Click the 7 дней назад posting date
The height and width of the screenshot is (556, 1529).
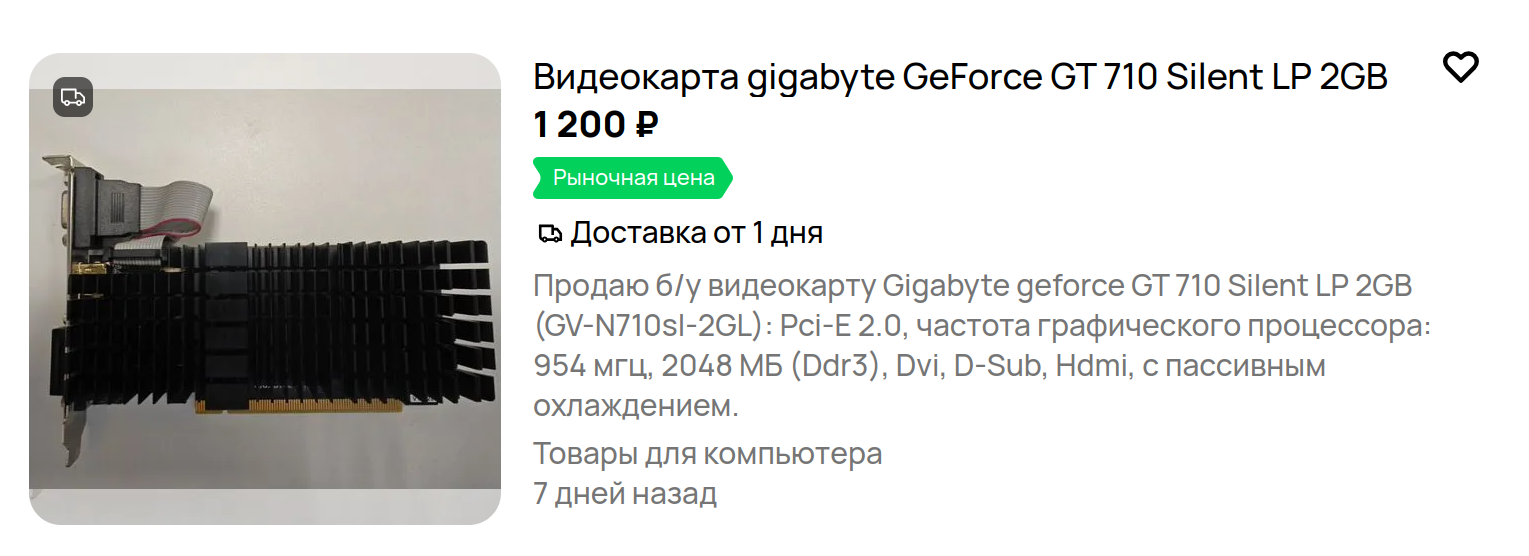pos(625,494)
